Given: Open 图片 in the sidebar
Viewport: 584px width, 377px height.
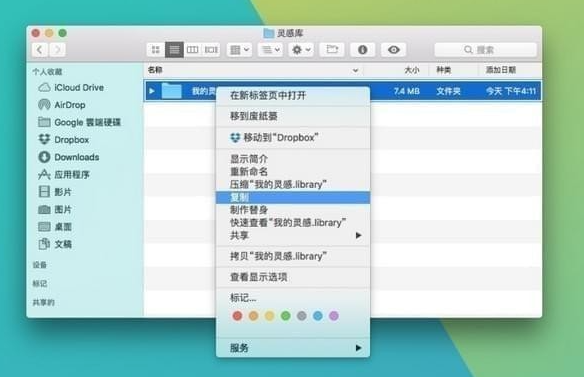Looking at the screenshot, I should [55, 209].
